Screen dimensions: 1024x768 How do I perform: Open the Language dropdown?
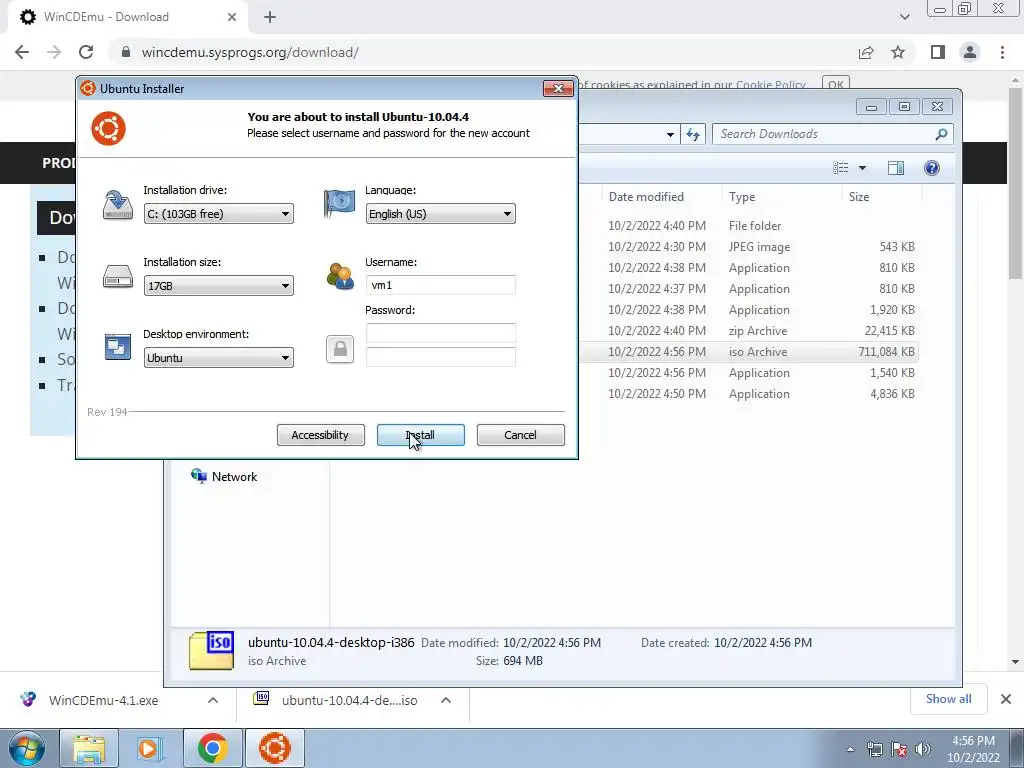[x=440, y=214]
